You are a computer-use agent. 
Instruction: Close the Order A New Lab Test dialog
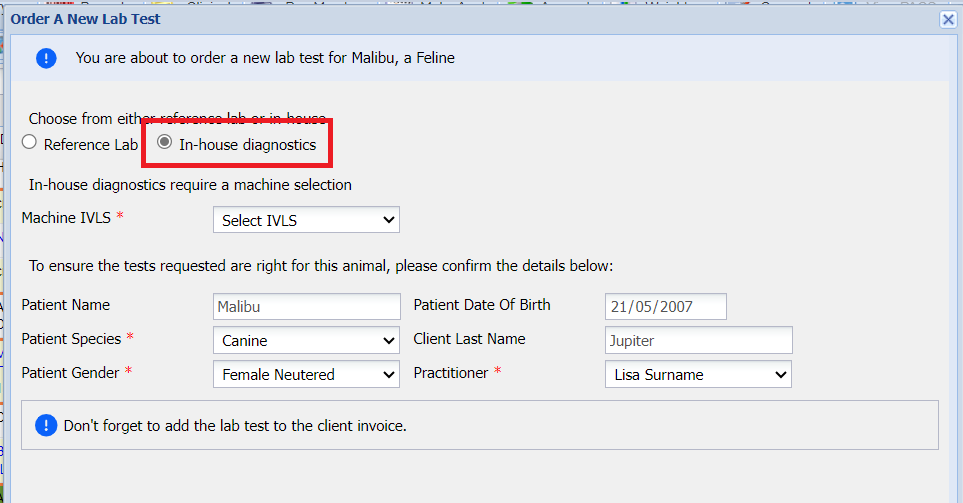pos(948,19)
